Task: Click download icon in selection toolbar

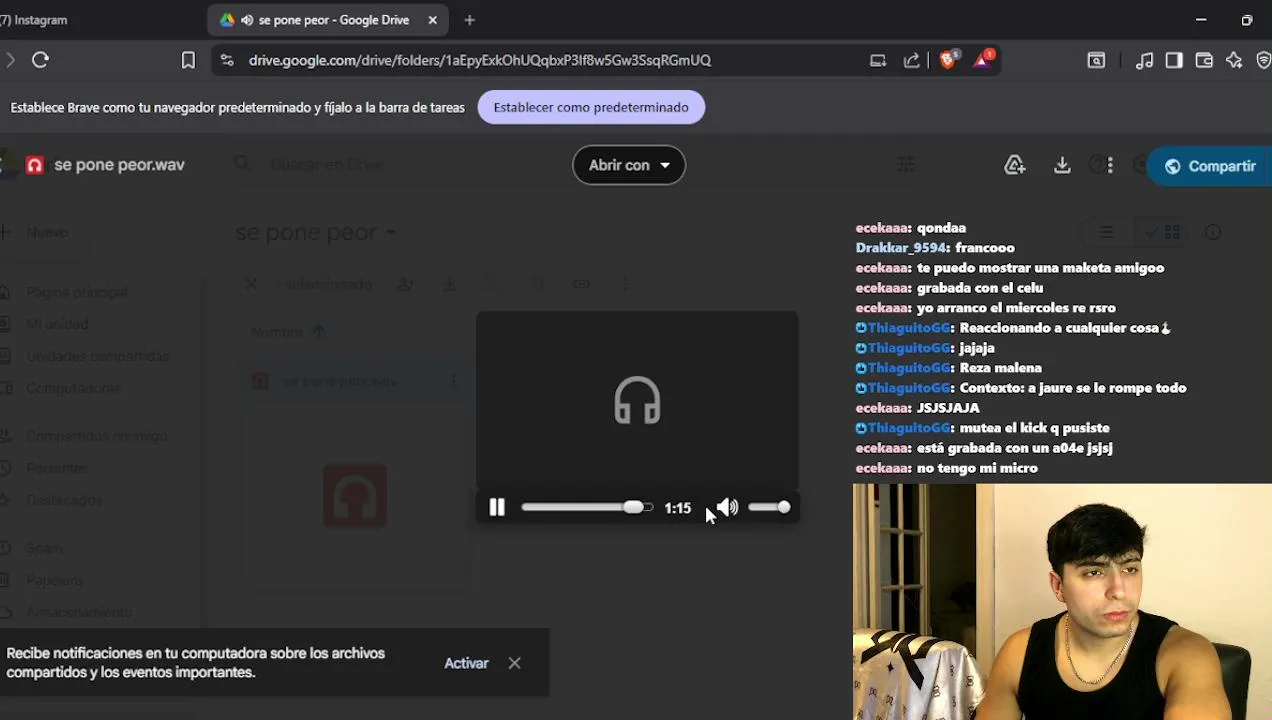Action: point(449,284)
